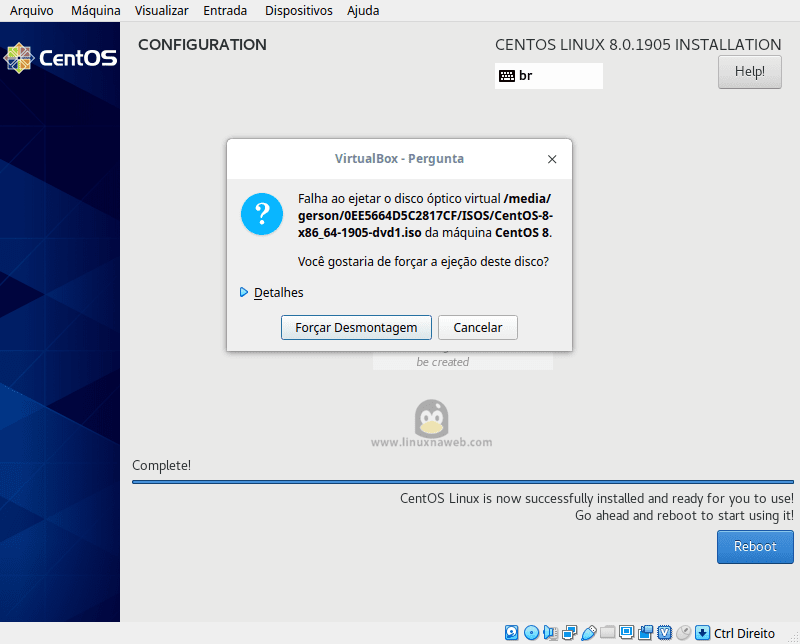
Task: Click the display status icon
Action: point(626,633)
